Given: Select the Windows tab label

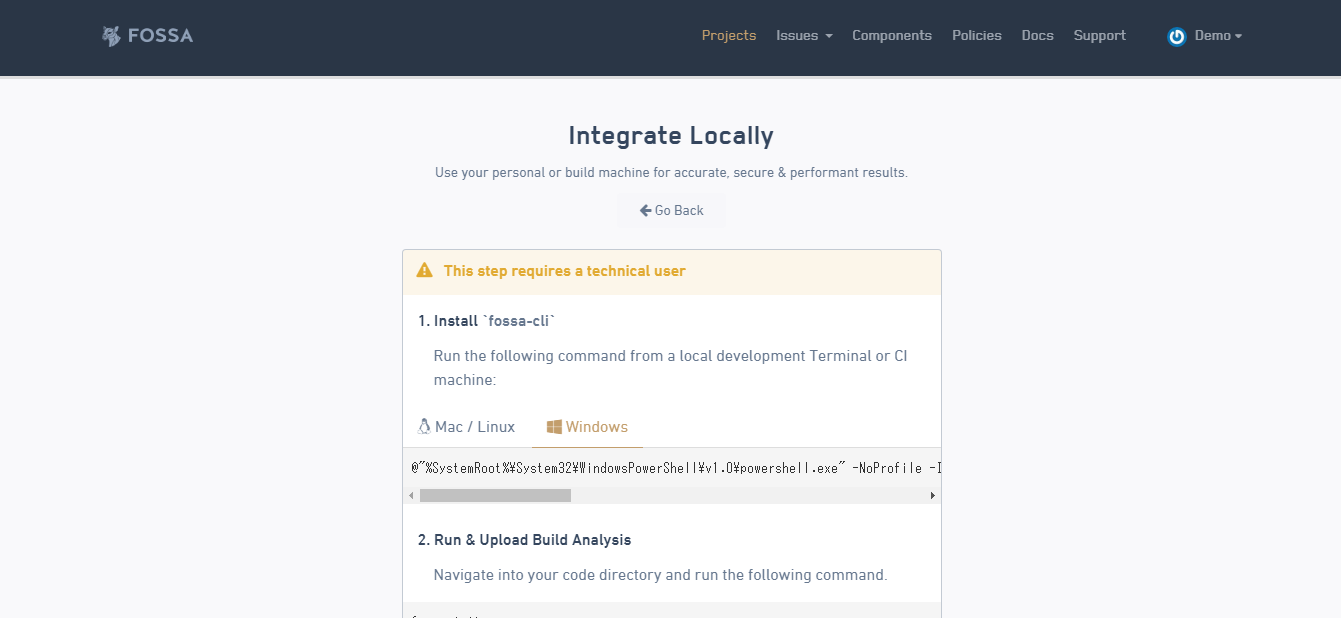Looking at the screenshot, I should click(x=597, y=427).
